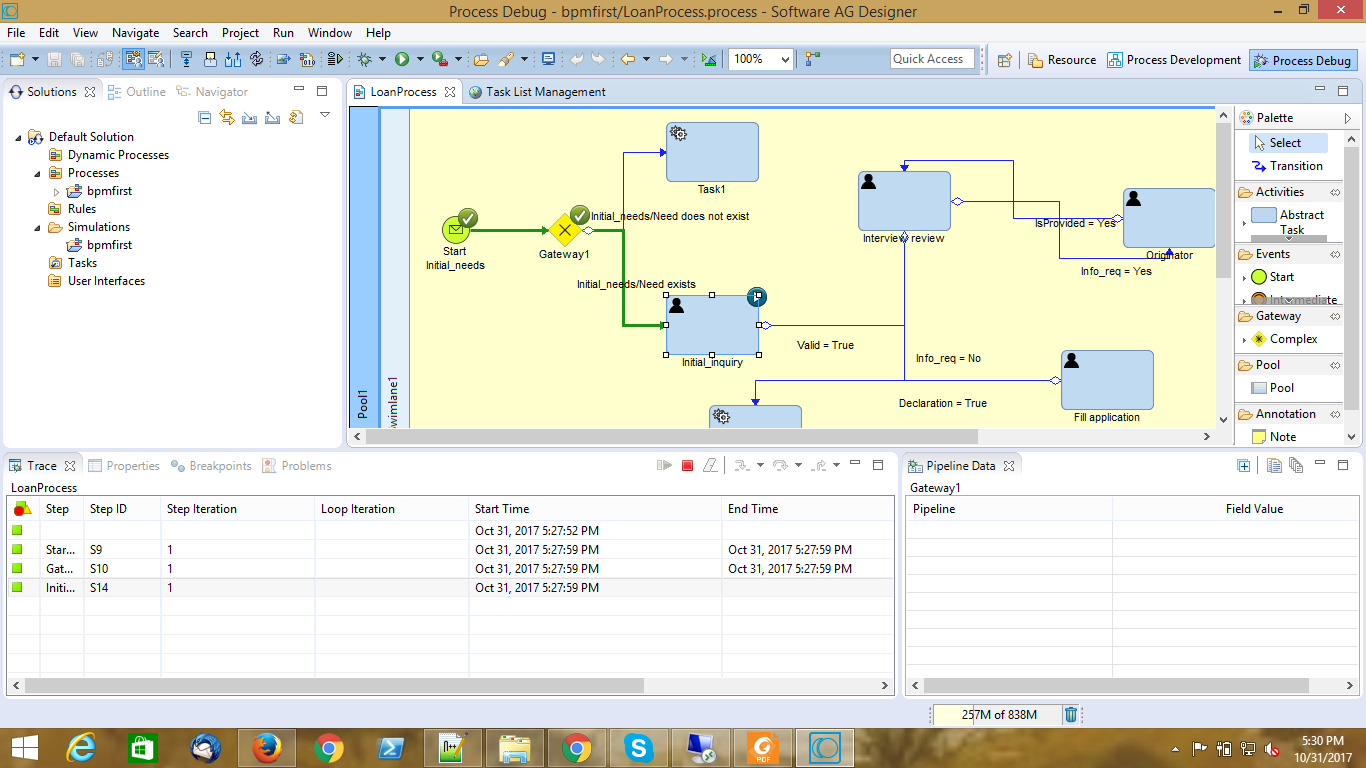1366x768 pixels.
Task: Switch to the Breakpoints tab
Action: [x=211, y=466]
